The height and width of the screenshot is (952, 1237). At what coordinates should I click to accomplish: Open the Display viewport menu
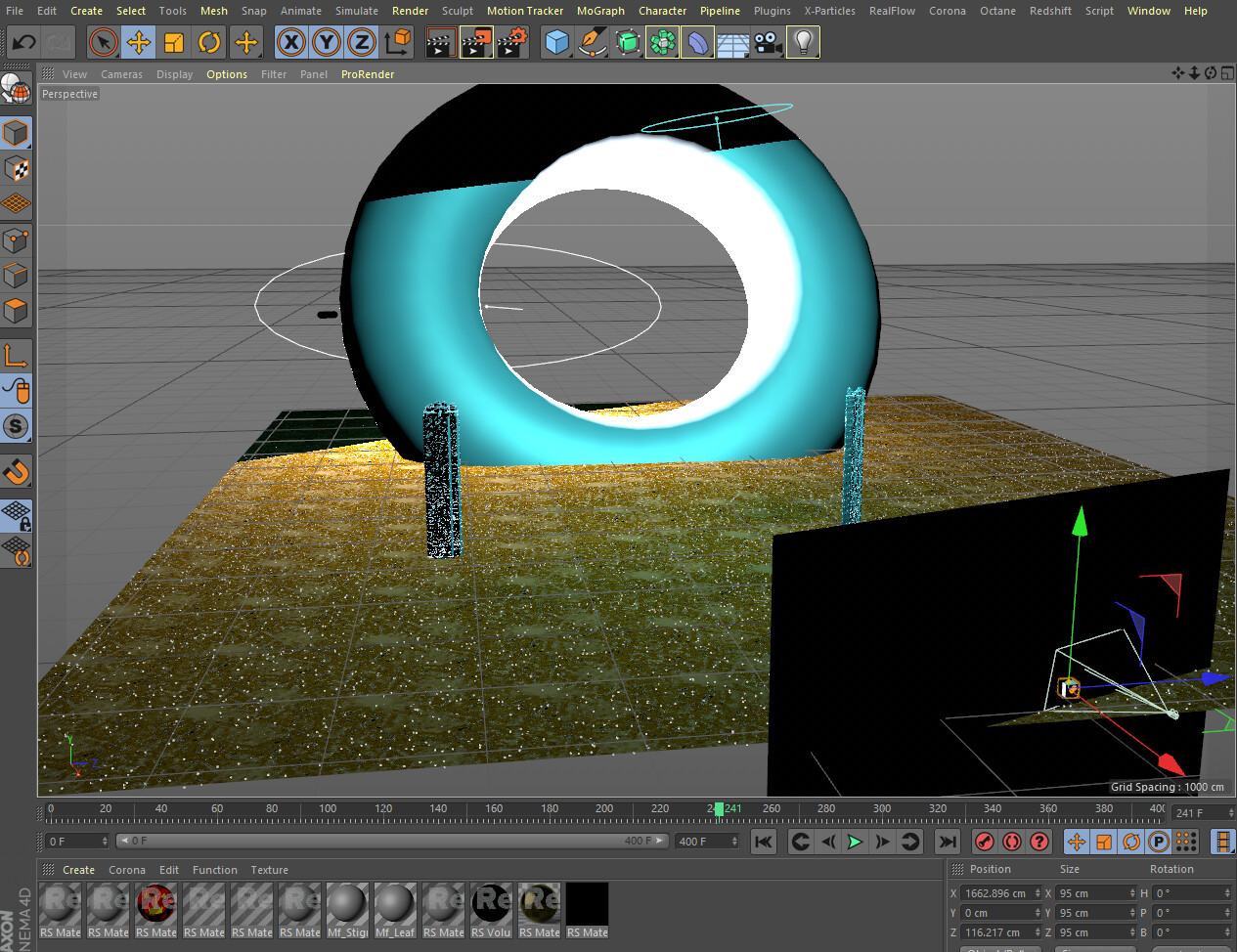pyautogui.click(x=174, y=74)
